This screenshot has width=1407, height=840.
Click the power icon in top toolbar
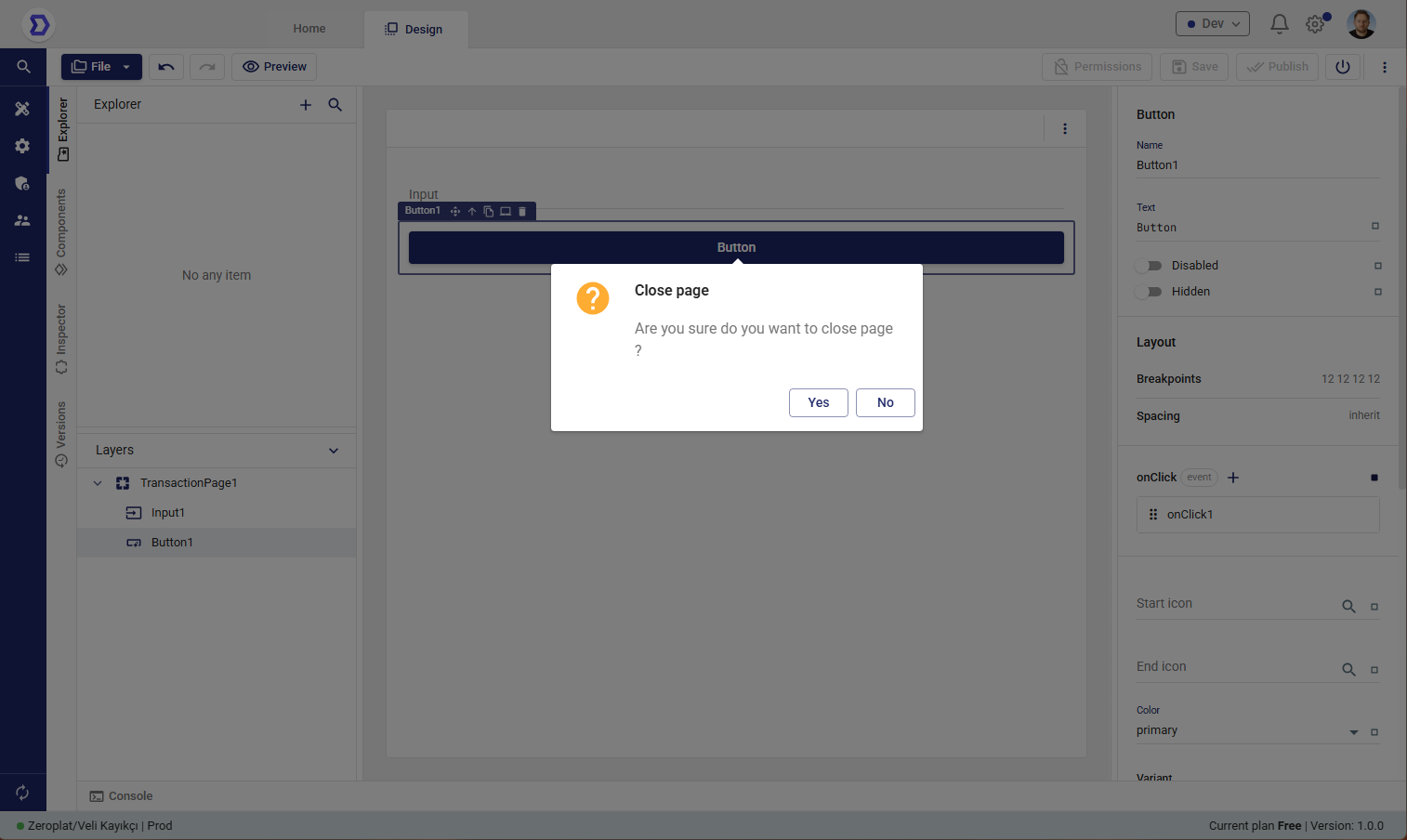pos(1342,67)
